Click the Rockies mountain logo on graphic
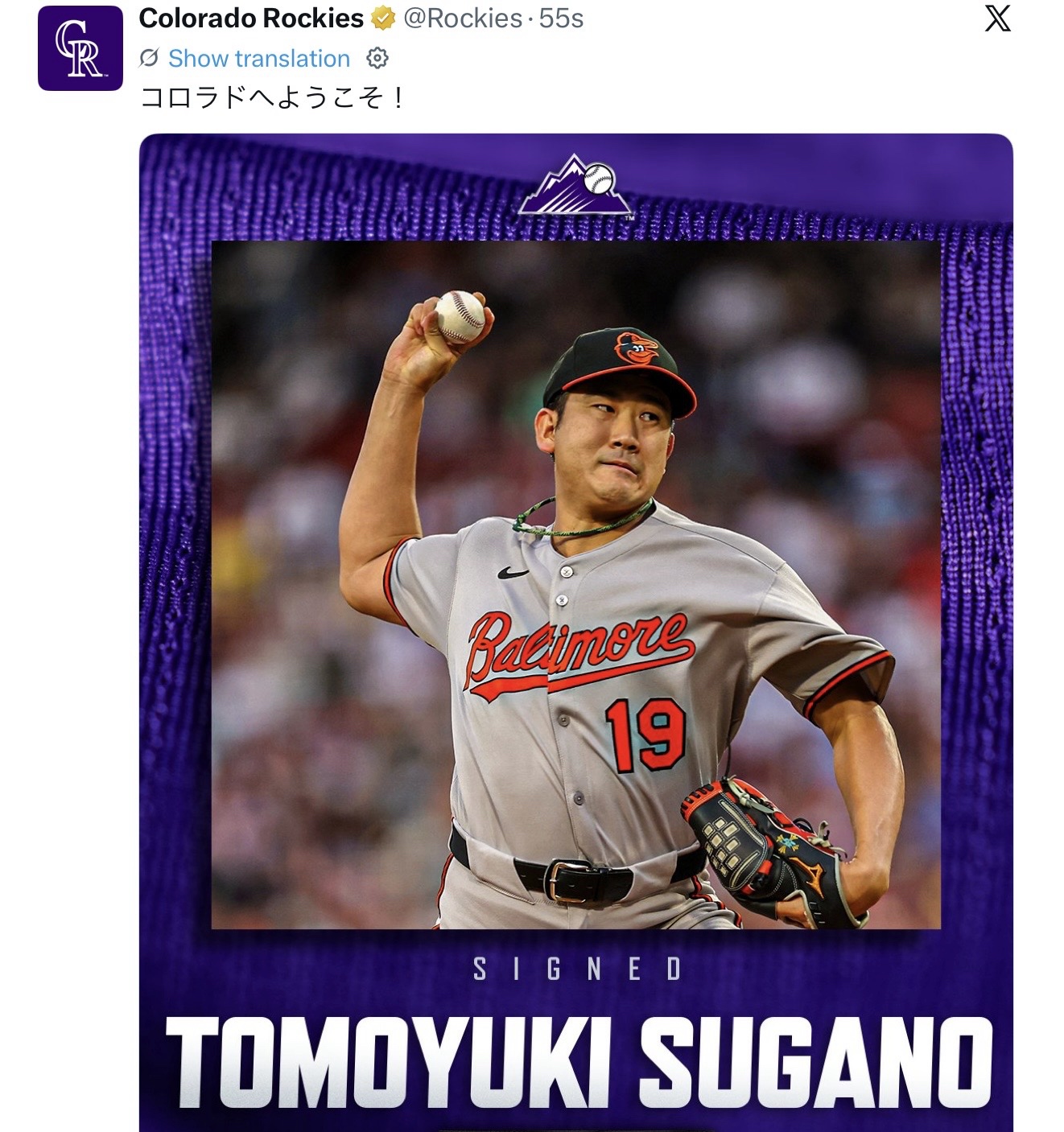This screenshot has height=1132, width=1064. (x=575, y=185)
